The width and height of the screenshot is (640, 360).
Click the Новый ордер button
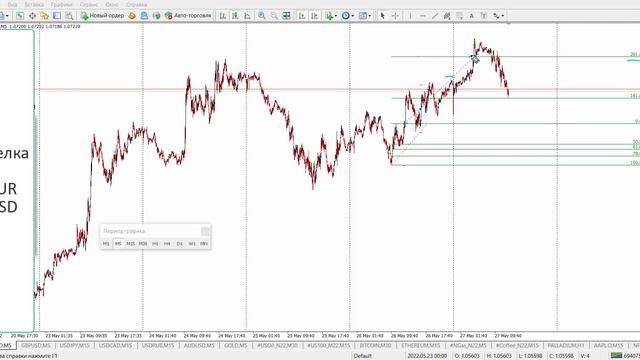click(102, 16)
